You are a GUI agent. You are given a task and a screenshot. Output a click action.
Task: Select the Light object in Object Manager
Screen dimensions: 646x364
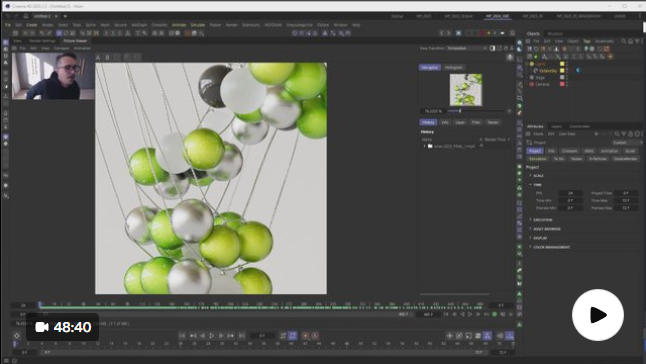(540, 64)
